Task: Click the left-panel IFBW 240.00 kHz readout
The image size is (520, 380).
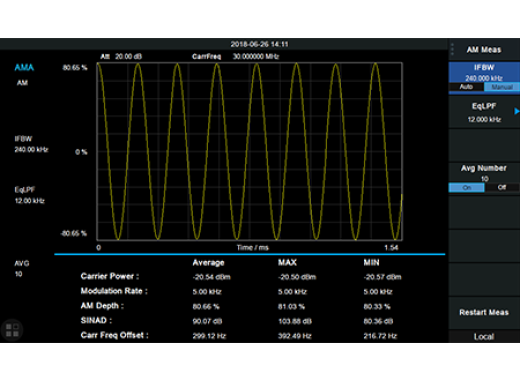Action: (x=31, y=144)
